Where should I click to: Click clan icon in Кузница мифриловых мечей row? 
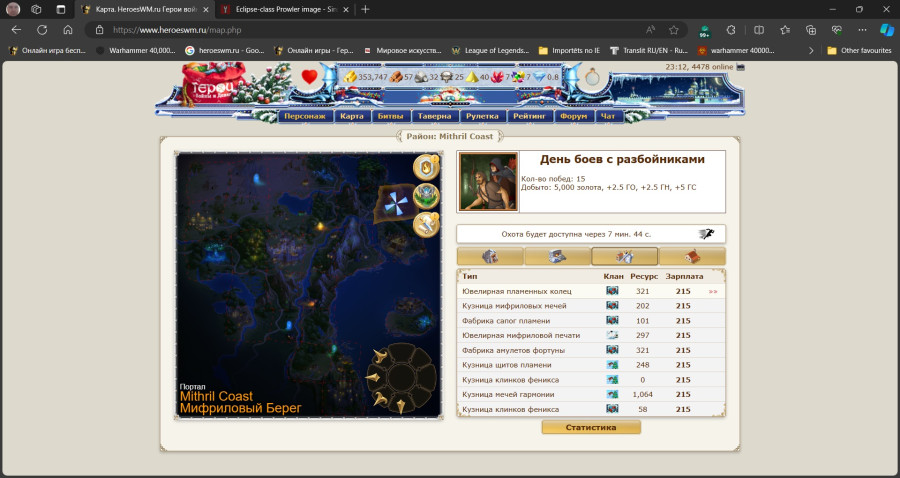(612, 306)
